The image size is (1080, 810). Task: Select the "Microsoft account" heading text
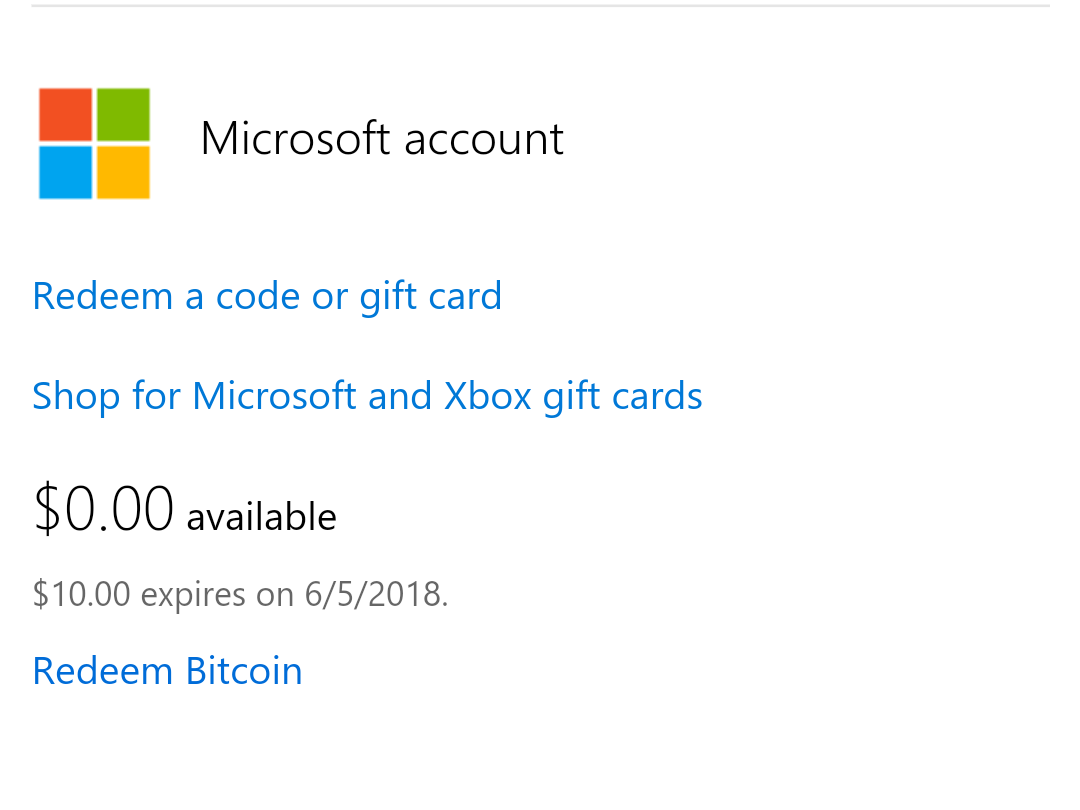pyautogui.click(x=382, y=138)
